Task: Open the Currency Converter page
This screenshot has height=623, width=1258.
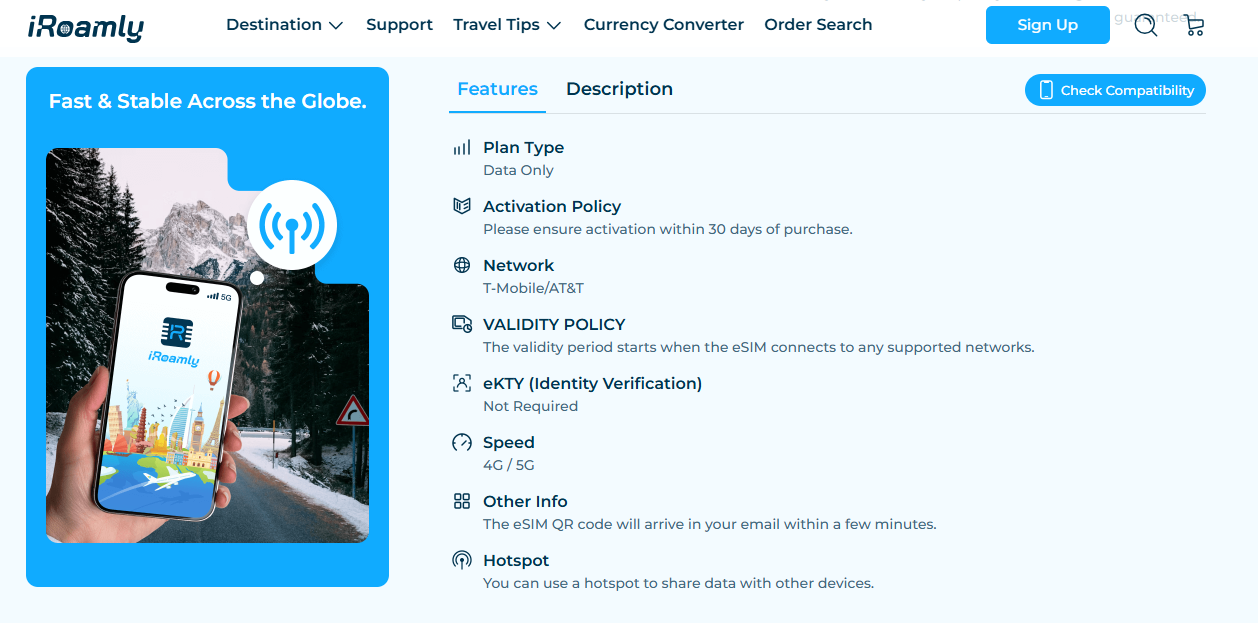Action: (x=664, y=25)
